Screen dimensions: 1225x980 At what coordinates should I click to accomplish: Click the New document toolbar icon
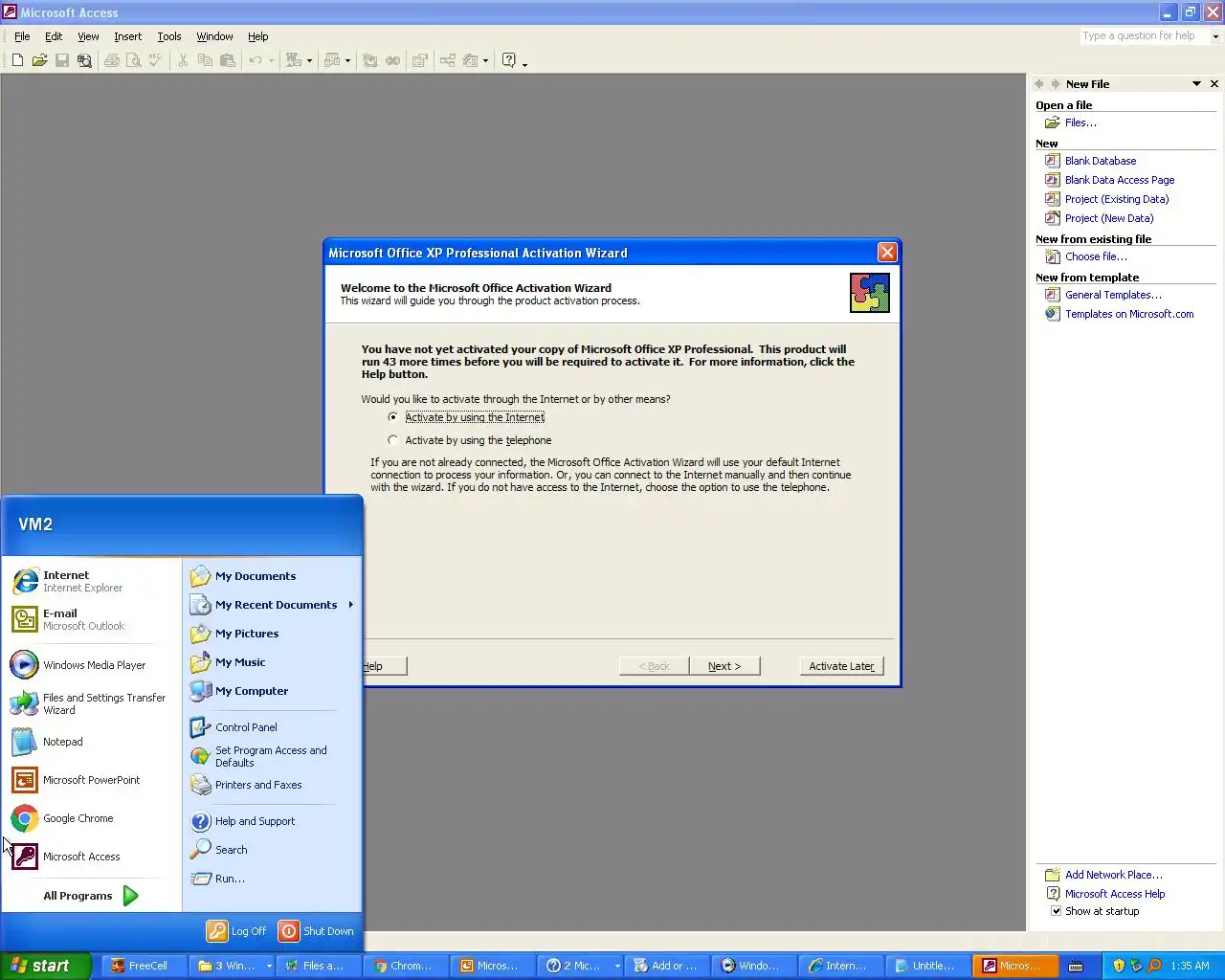tap(17, 60)
